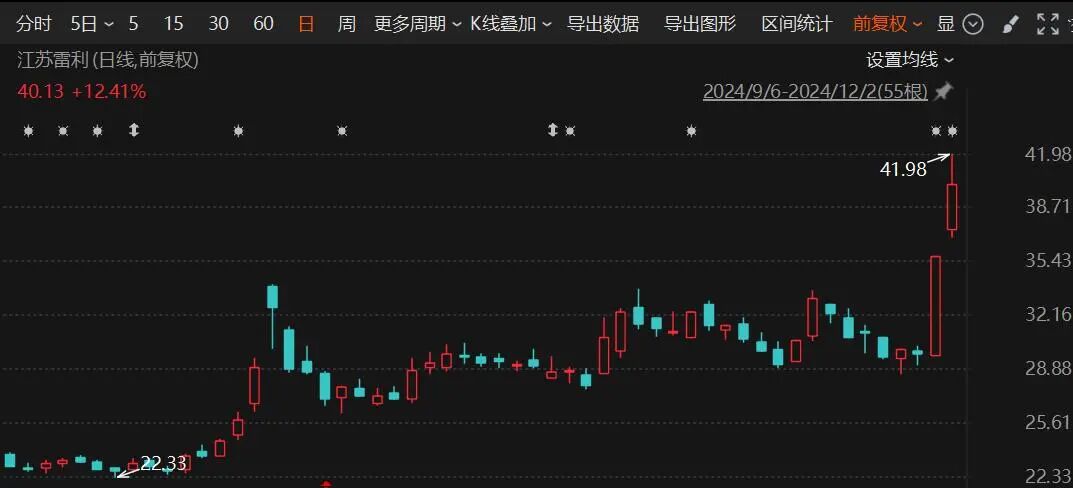Click the 显 display label in toolbar
This screenshot has width=1073, height=488.
[x=946, y=25]
